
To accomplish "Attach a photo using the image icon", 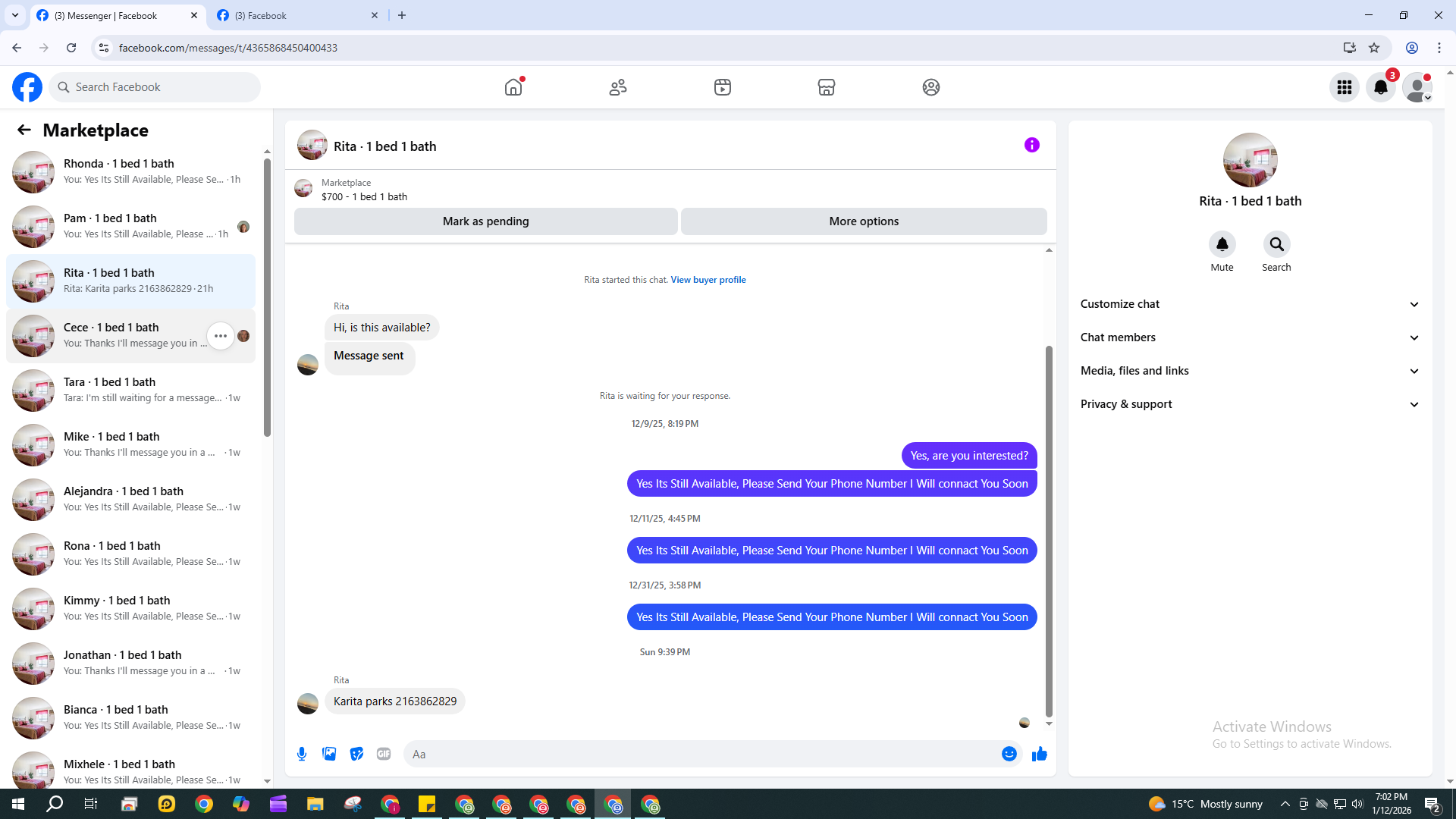I will (x=329, y=754).
